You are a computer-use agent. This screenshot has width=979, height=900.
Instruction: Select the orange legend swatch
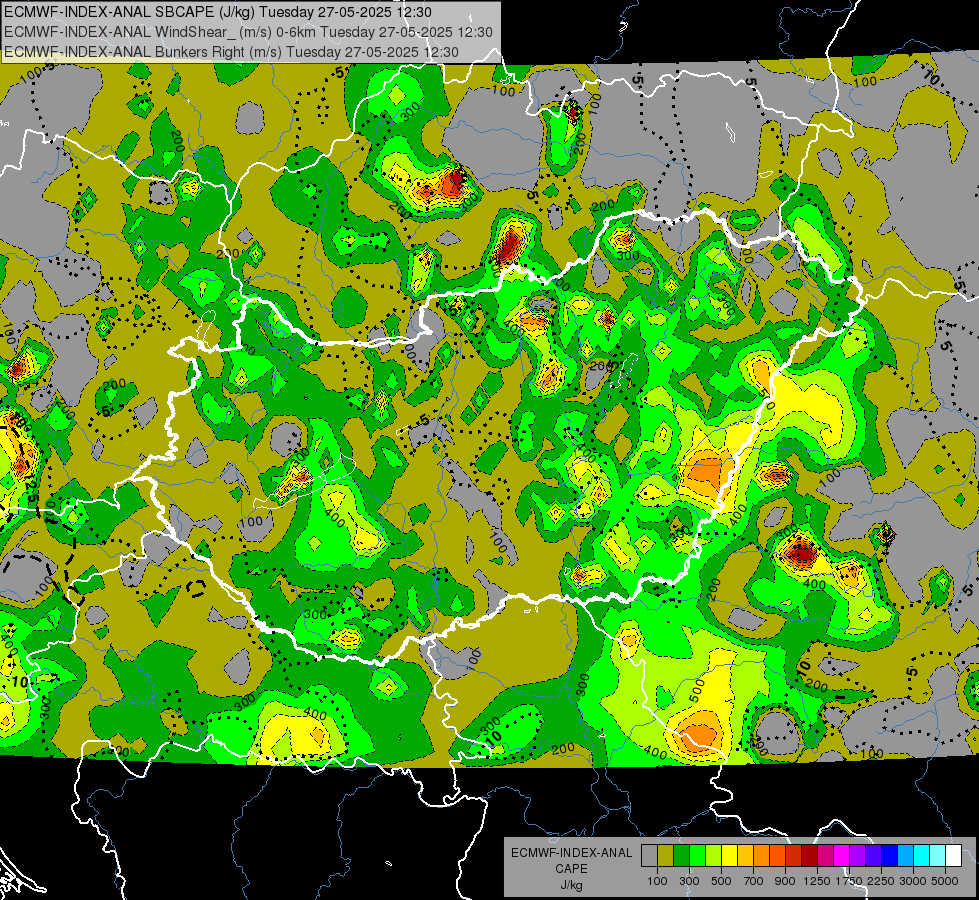coord(762,856)
